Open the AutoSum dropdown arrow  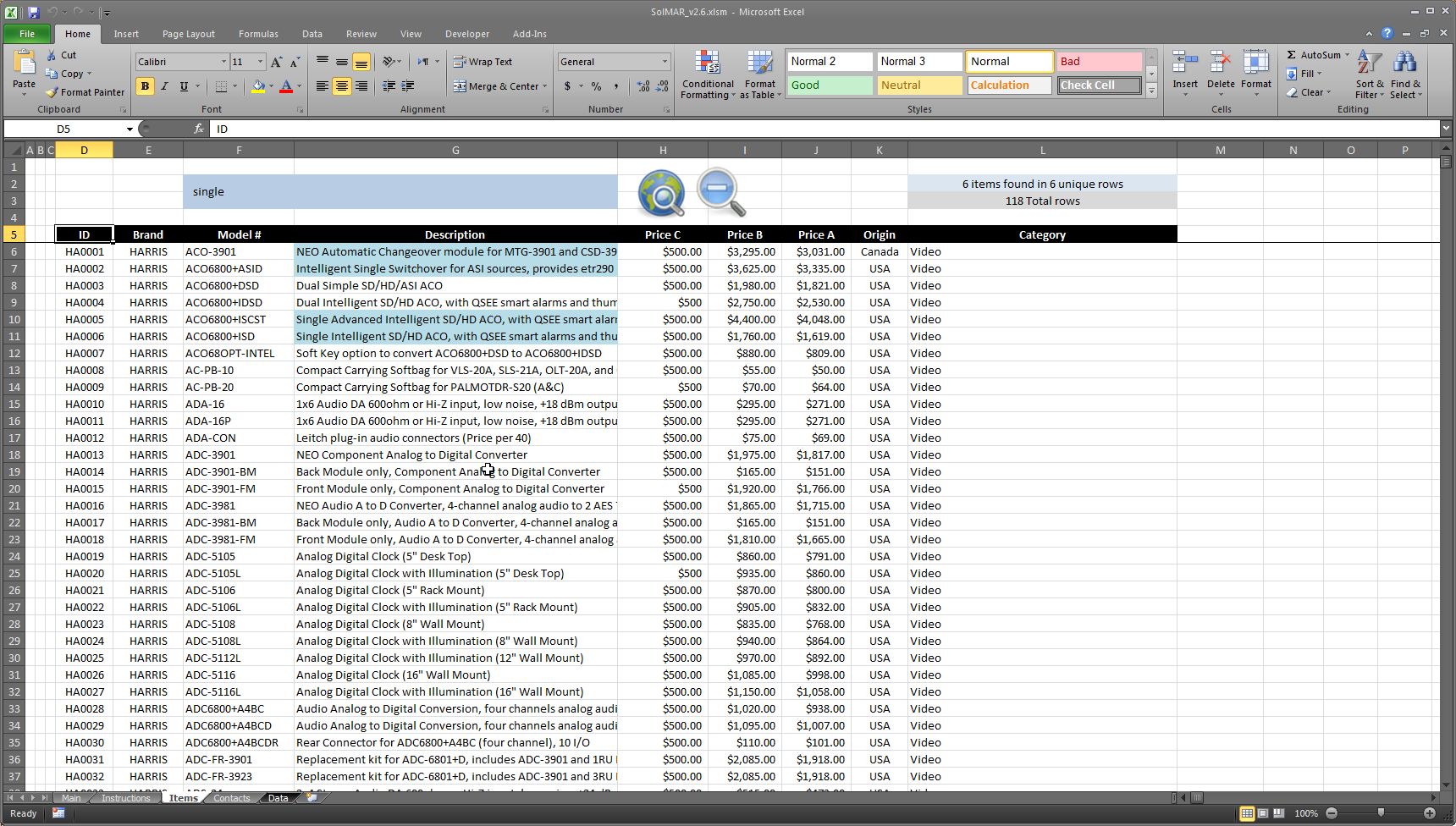(x=1347, y=55)
